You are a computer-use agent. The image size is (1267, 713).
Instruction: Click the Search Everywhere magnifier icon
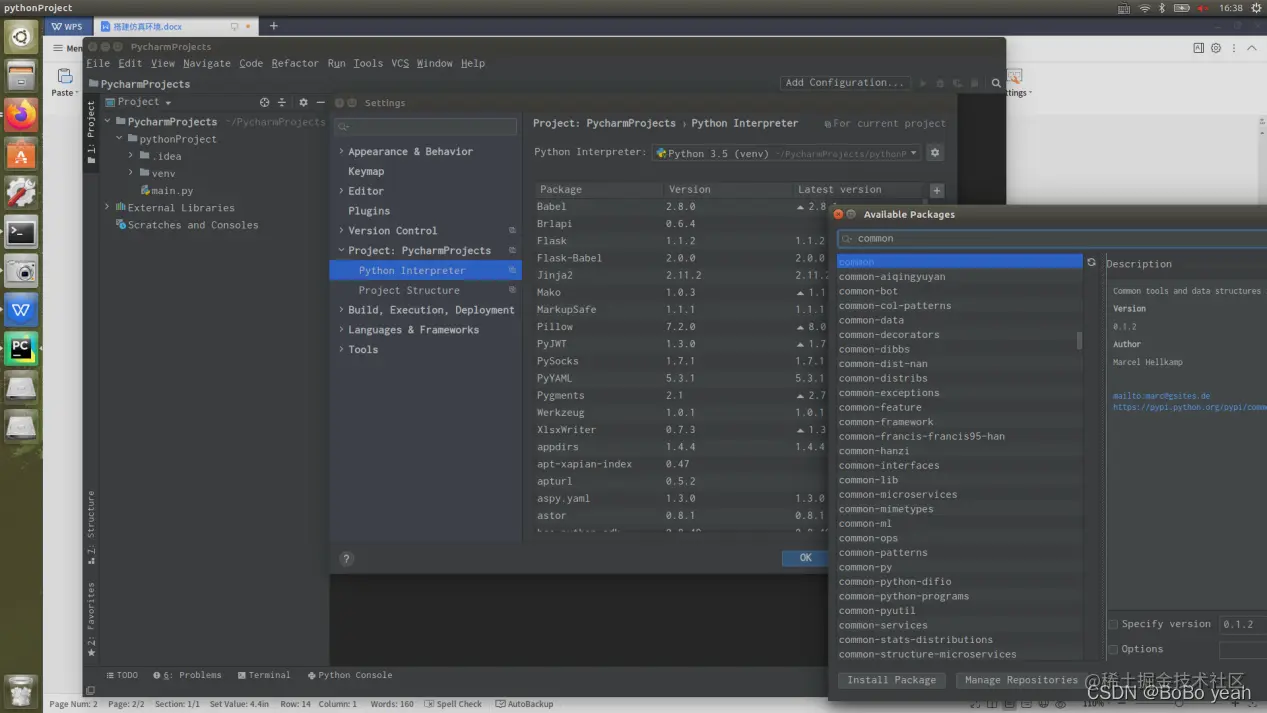996,83
